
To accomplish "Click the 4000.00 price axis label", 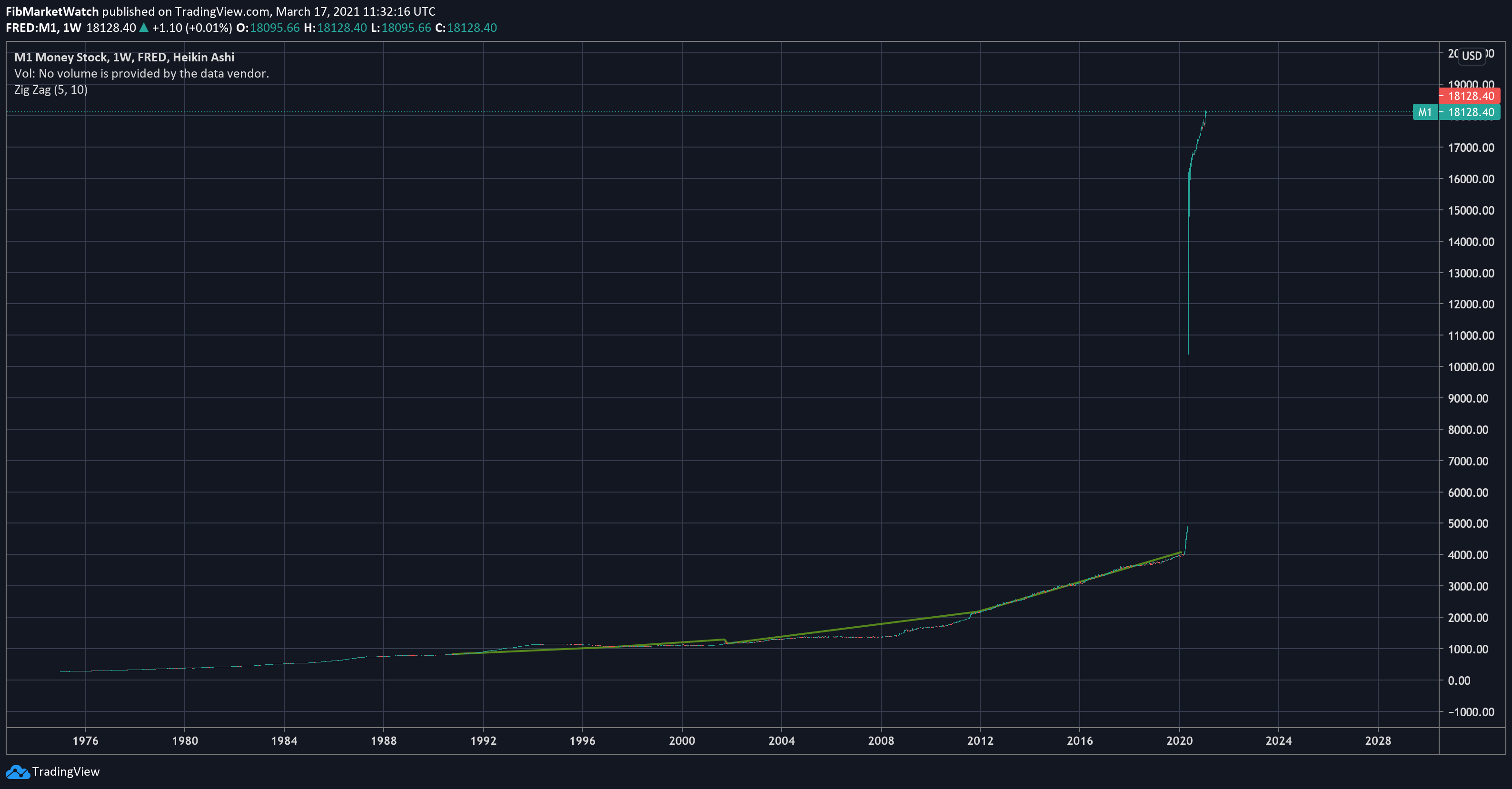I will [x=1468, y=555].
